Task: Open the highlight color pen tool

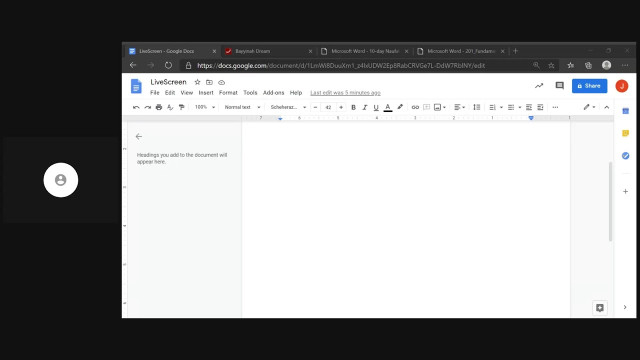Action: (400, 107)
